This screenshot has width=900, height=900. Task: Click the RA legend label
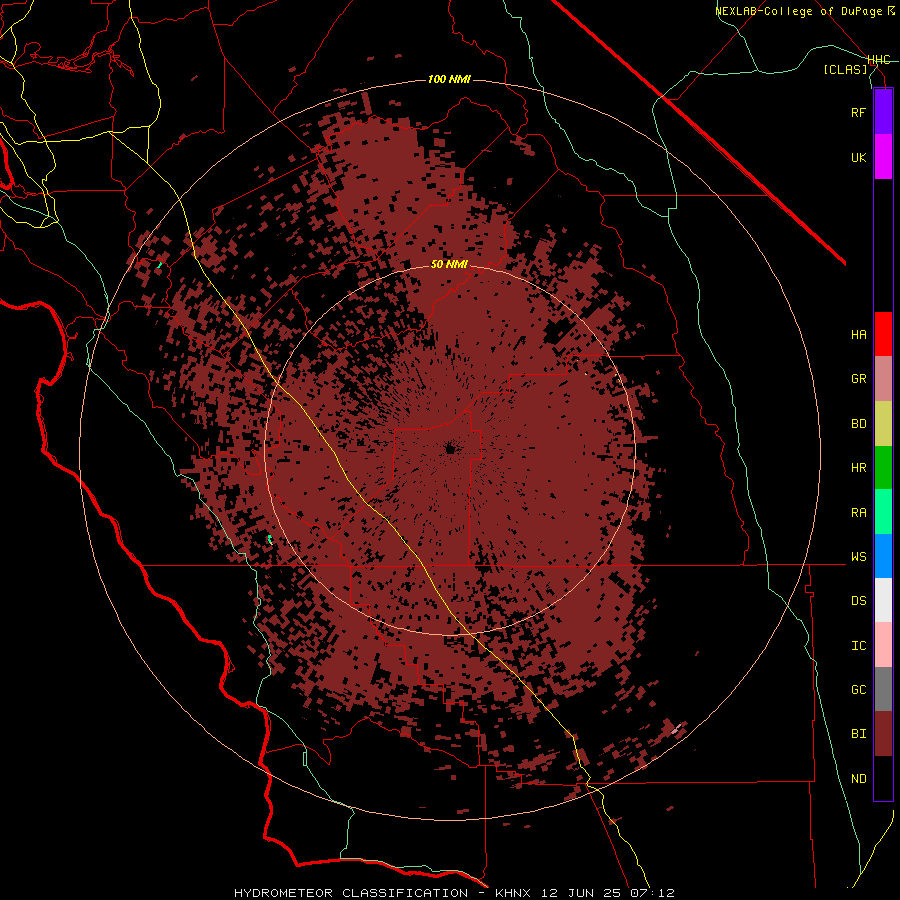858,513
